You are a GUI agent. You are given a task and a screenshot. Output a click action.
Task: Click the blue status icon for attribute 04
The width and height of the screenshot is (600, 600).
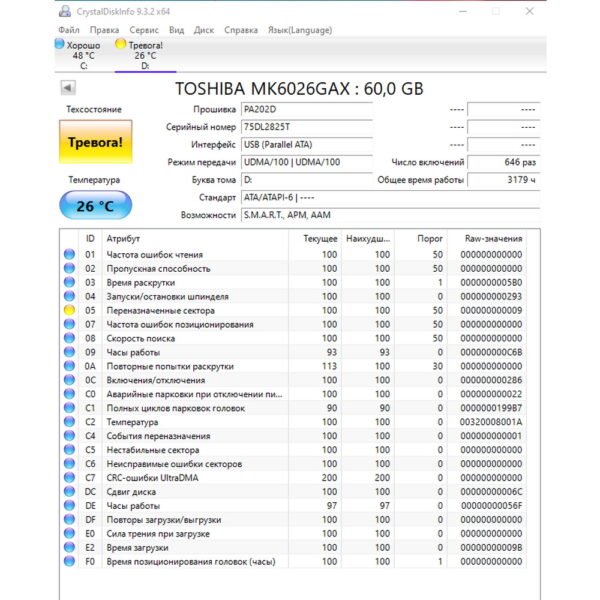(69, 297)
